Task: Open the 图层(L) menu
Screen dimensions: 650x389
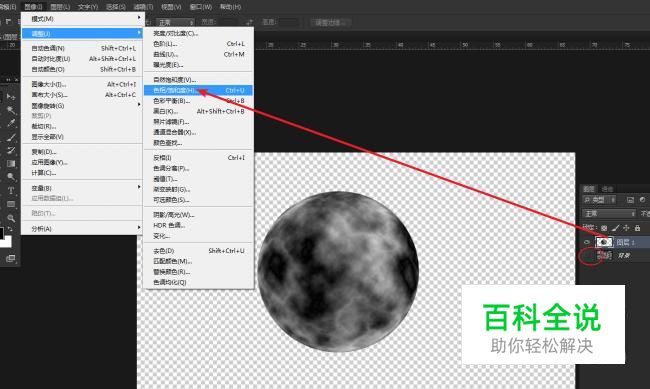Action: pos(60,7)
